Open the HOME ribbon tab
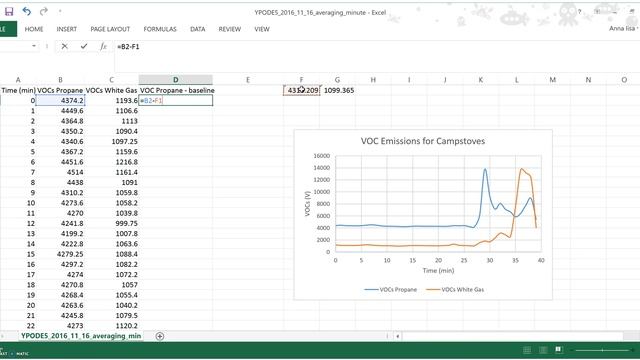The height and width of the screenshot is (360, 640). coord(34,29)
